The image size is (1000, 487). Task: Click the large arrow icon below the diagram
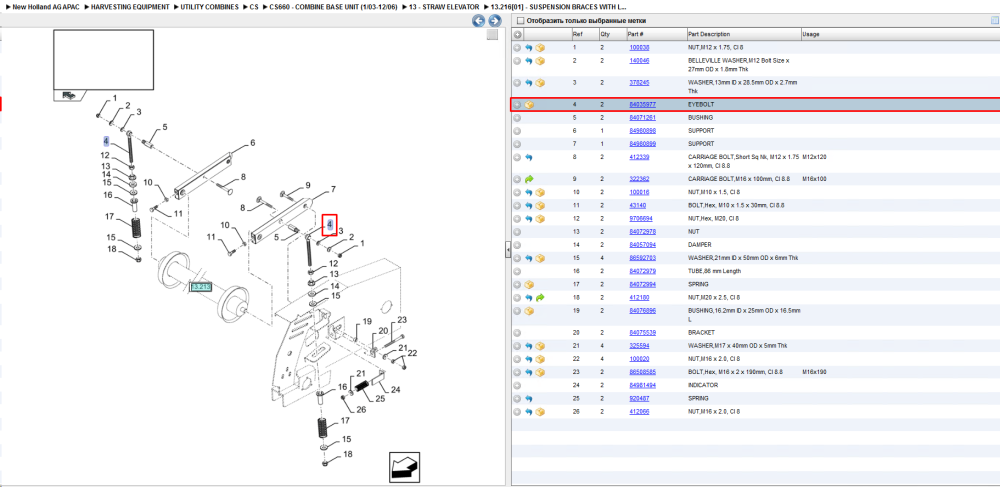click(x=405, y=467)
